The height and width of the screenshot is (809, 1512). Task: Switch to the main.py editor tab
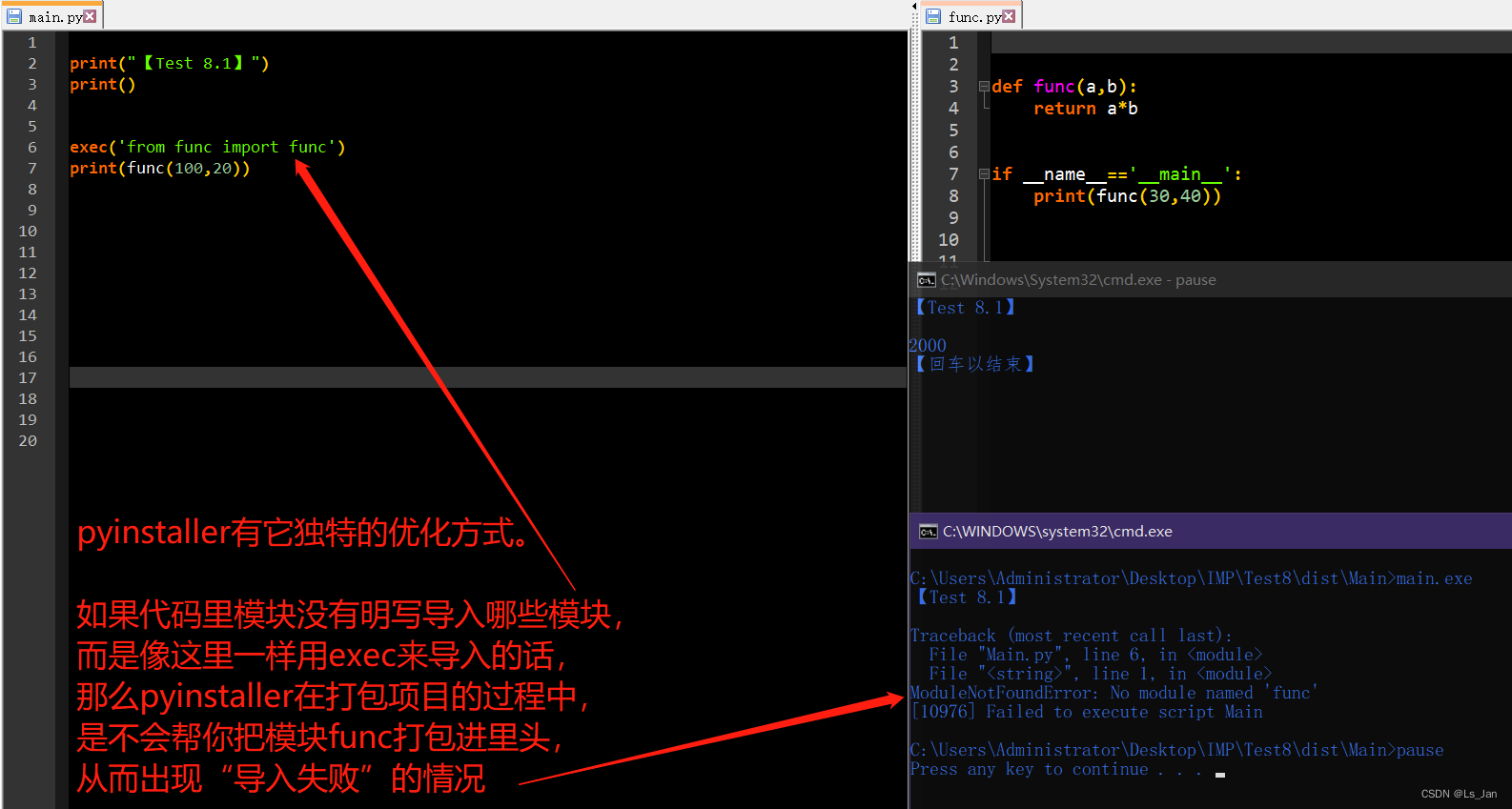(52, 16)
